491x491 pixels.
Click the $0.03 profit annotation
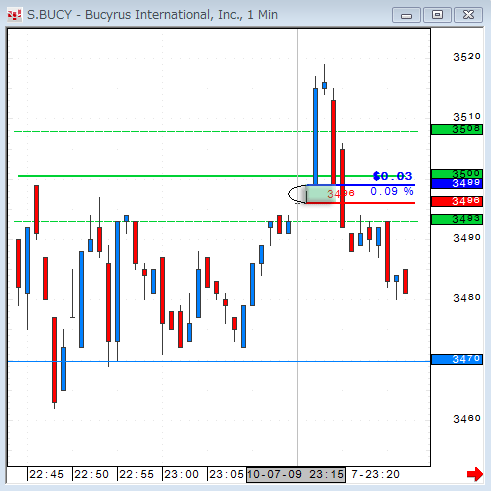point(393,176)
